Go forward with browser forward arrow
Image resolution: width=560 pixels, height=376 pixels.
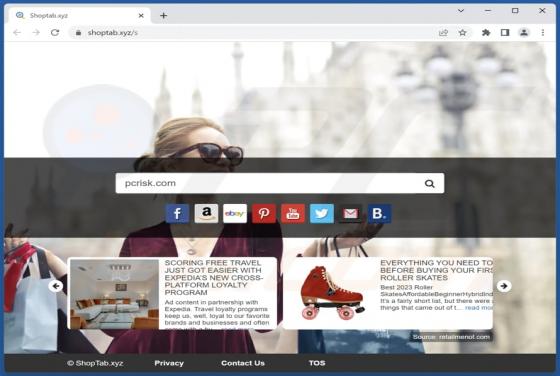pos(36,32)
